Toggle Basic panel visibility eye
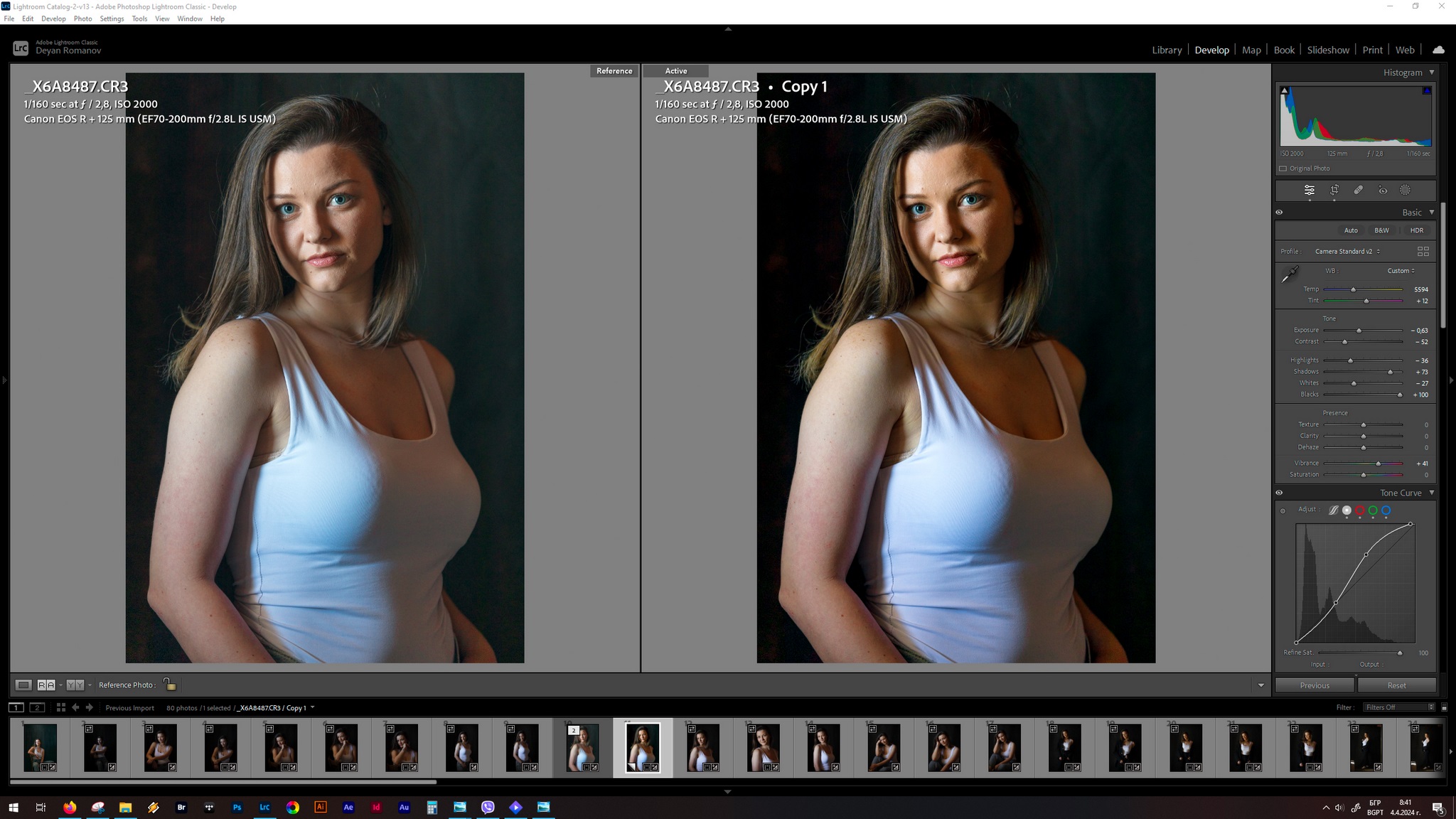Viewport: 1456px width, 819px height. 1279,213
